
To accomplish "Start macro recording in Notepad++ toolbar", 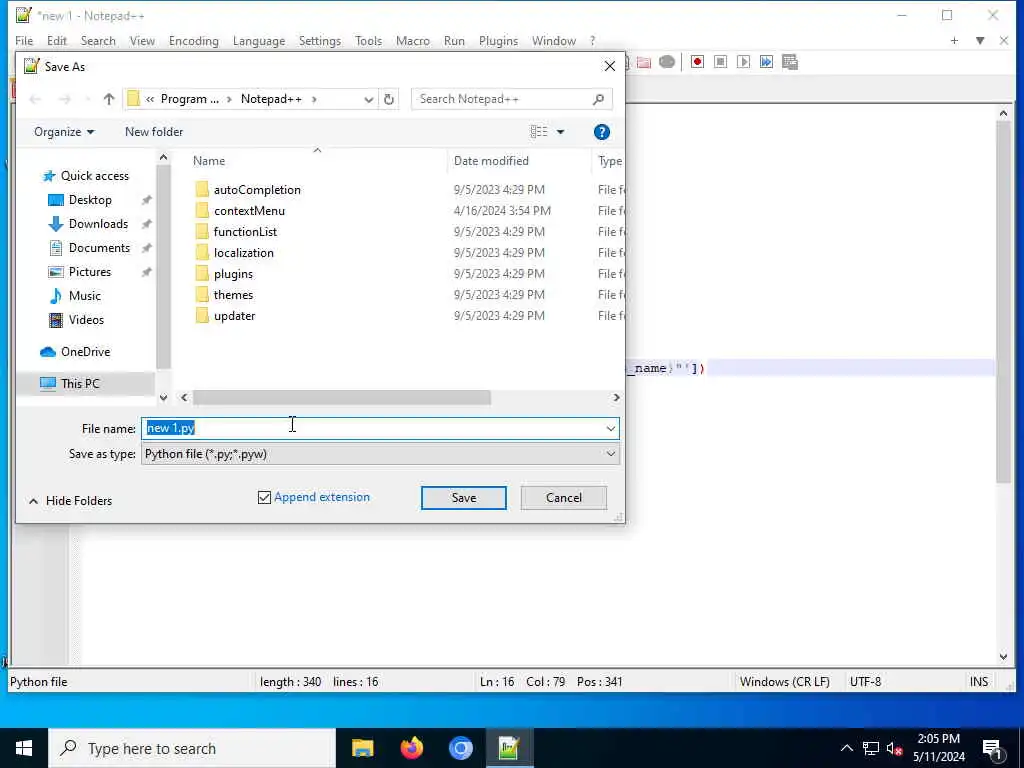I will [x=697, y=61].
